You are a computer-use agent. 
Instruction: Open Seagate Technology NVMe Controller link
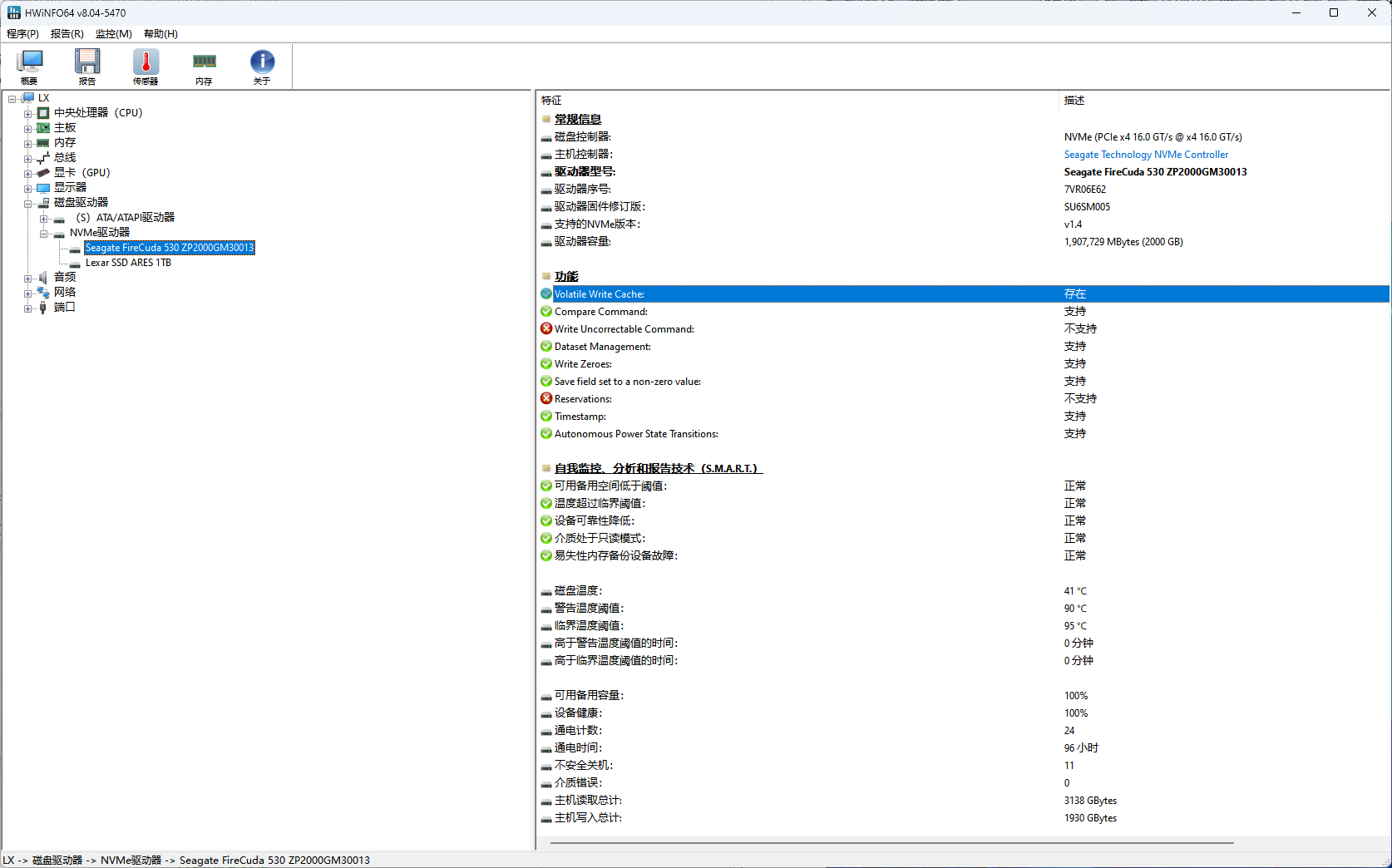click(x=1146, y=155)
